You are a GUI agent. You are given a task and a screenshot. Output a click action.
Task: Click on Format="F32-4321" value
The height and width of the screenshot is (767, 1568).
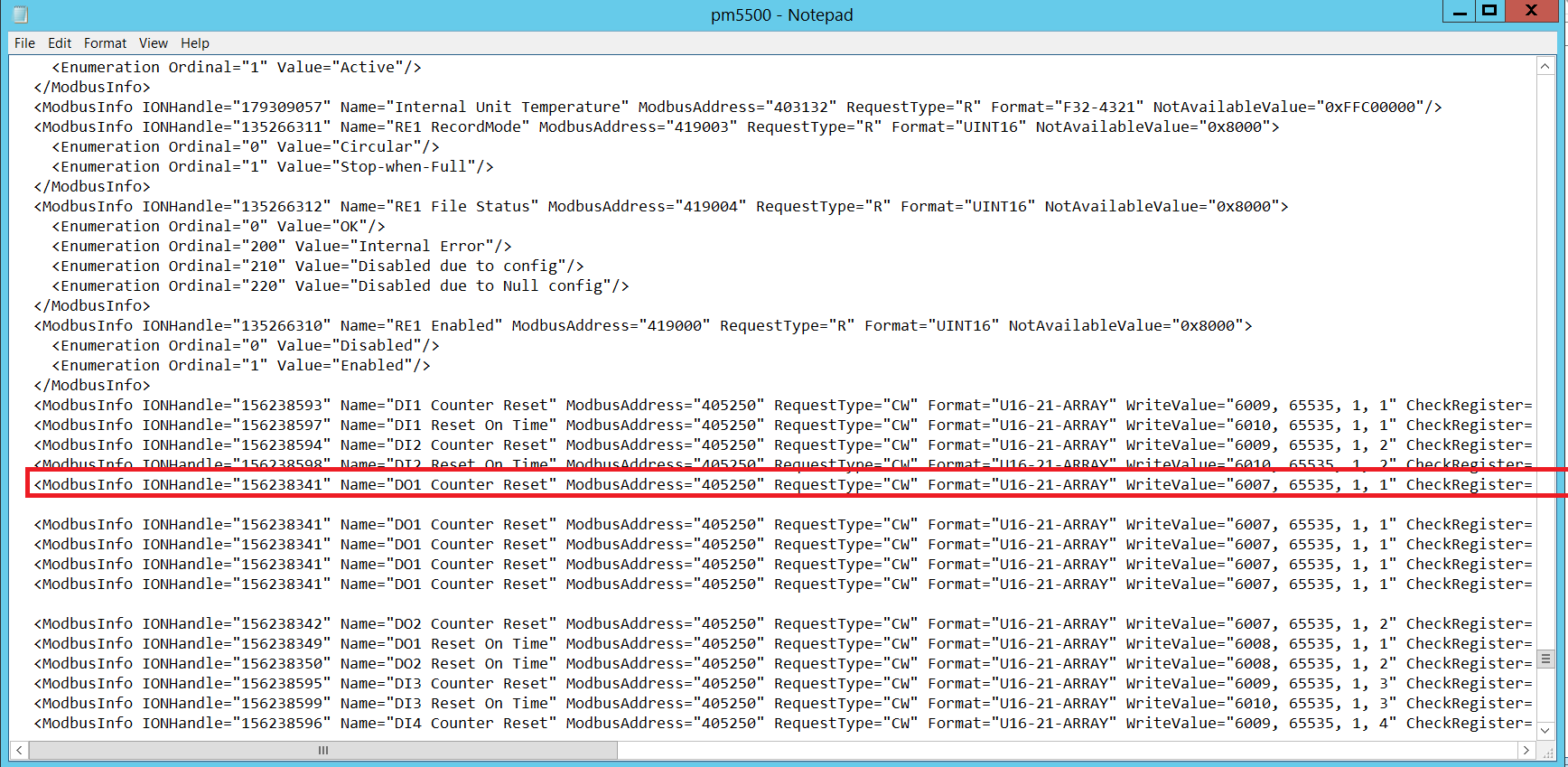[x=1068, y=107]
